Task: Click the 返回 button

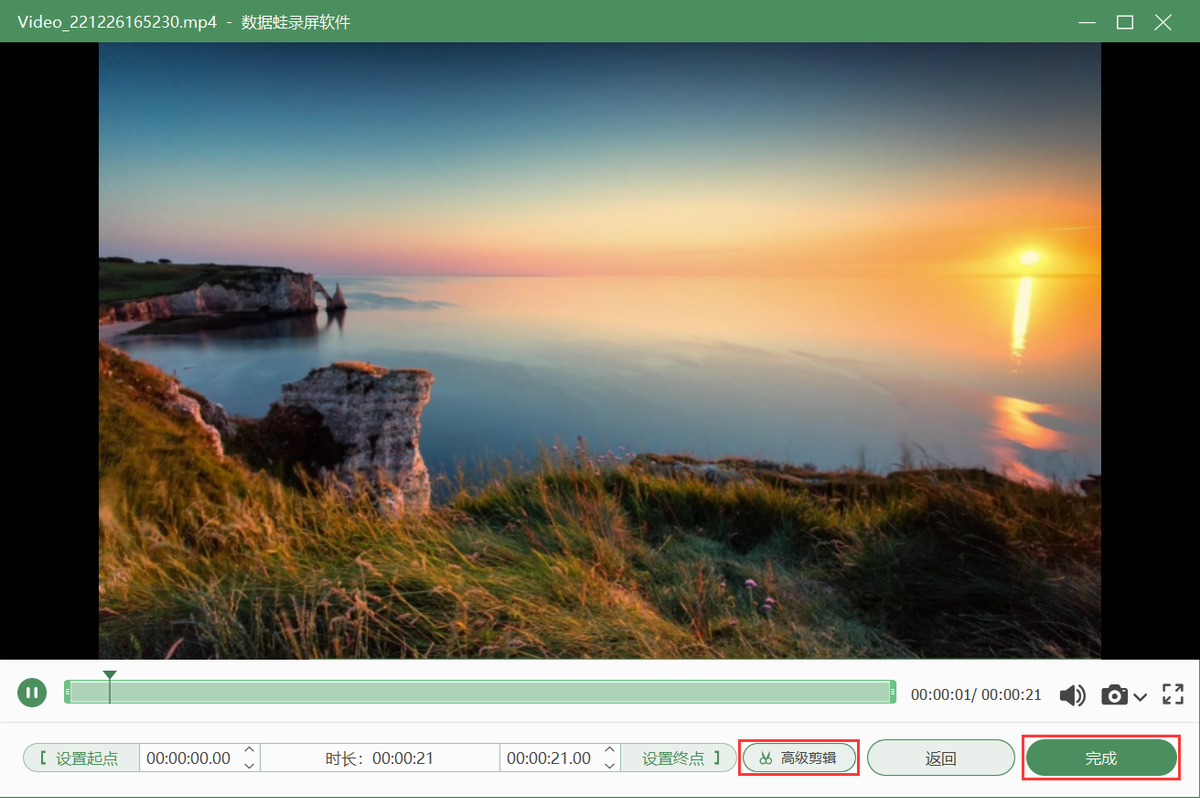Action: click(941, 758)
